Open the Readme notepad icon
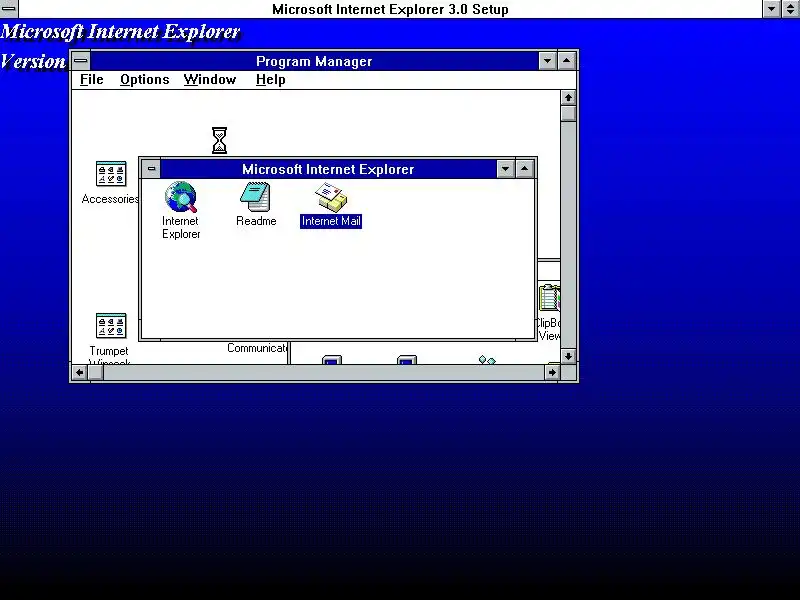The width and height of the screenshot is (800, 600). click(x=255, y=196)
